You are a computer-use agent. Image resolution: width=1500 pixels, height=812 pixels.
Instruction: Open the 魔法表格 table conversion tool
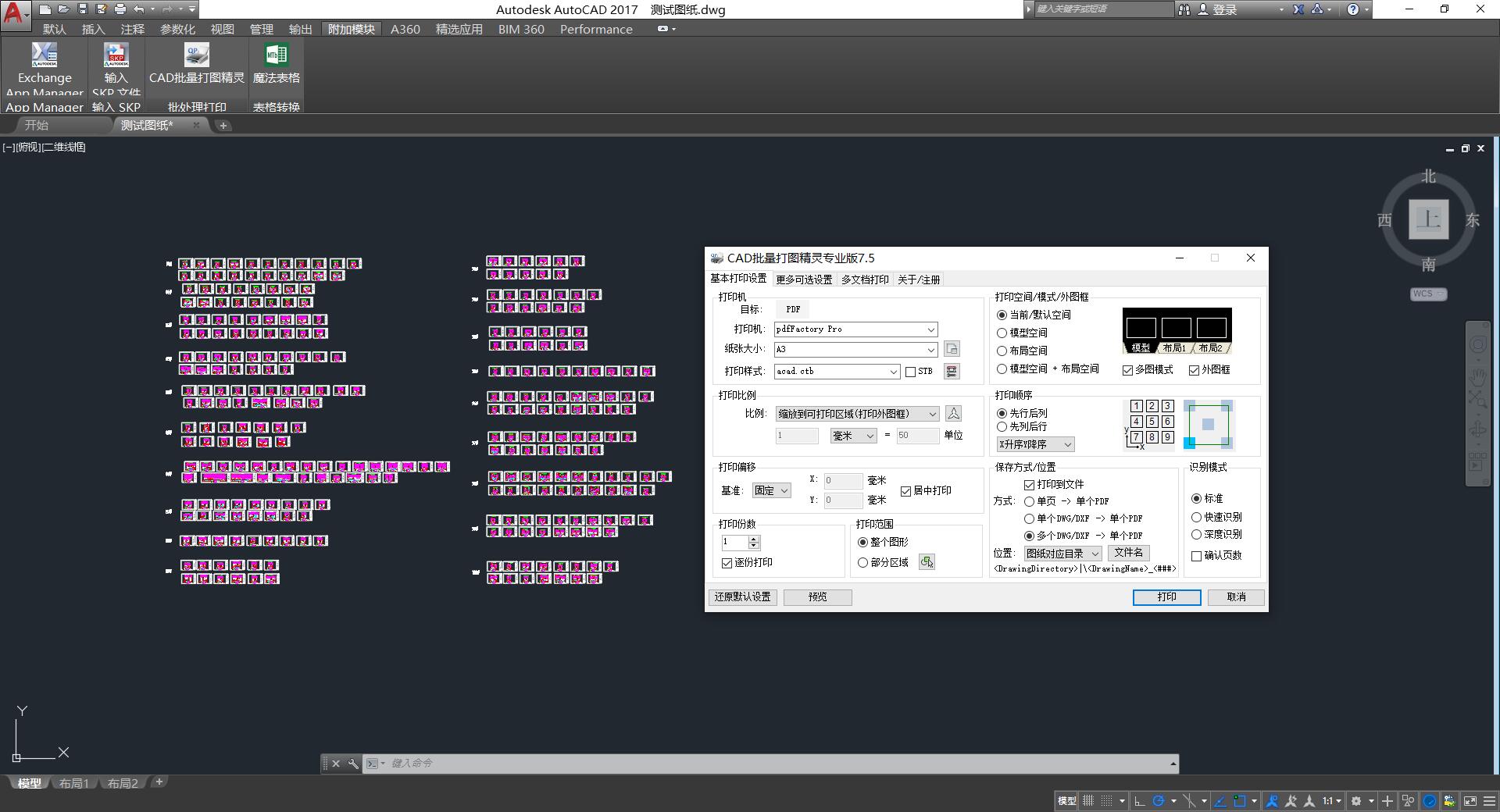click(x=276, y=55)
